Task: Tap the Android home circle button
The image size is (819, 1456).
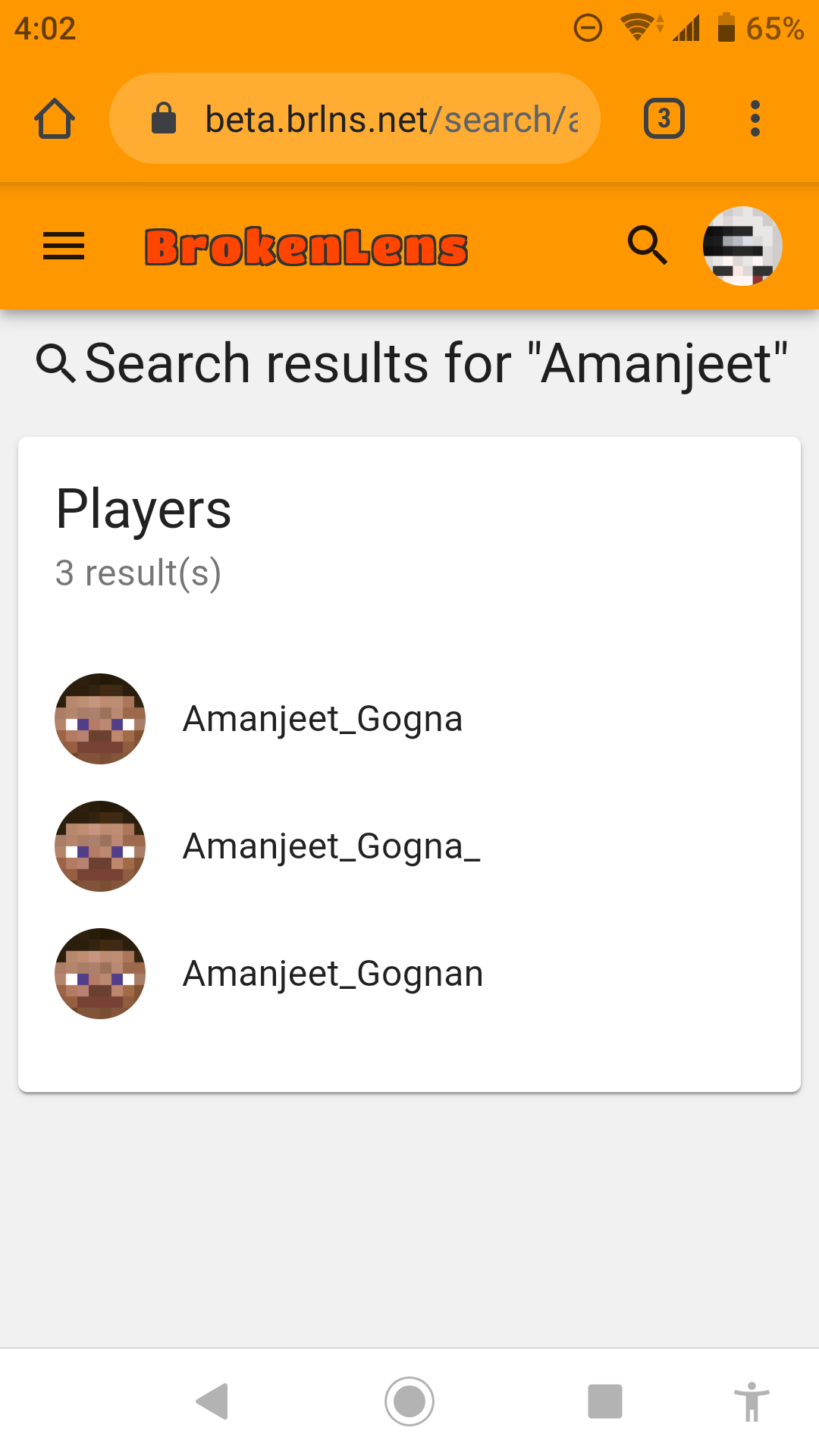Action: click(409, 1401)
